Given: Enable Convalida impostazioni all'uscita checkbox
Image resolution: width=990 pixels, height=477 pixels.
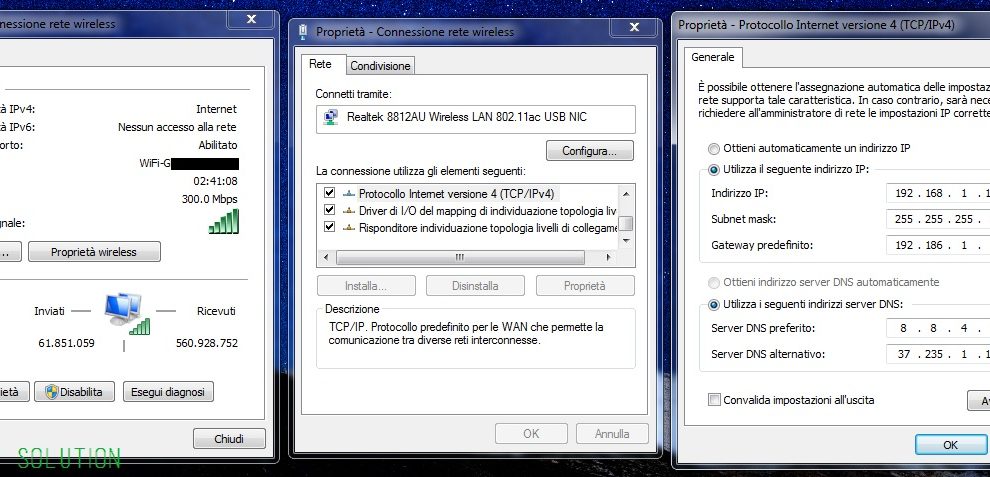Looking at the screenshot, I should pyautogui.click(x=714, y=399).
